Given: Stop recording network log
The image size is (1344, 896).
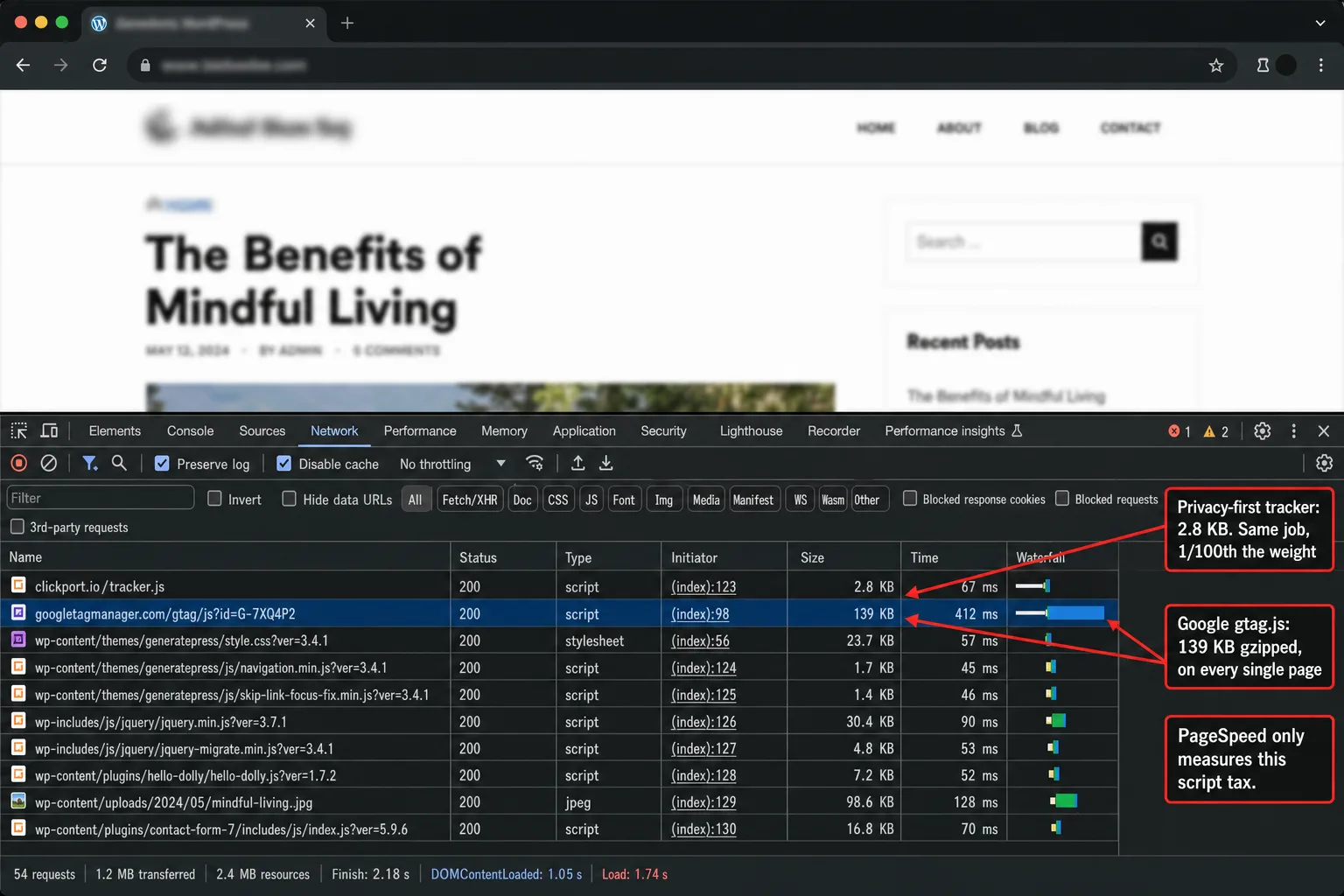Looking at the screenshot, I should pyautogui.click(x=18, y=463).
